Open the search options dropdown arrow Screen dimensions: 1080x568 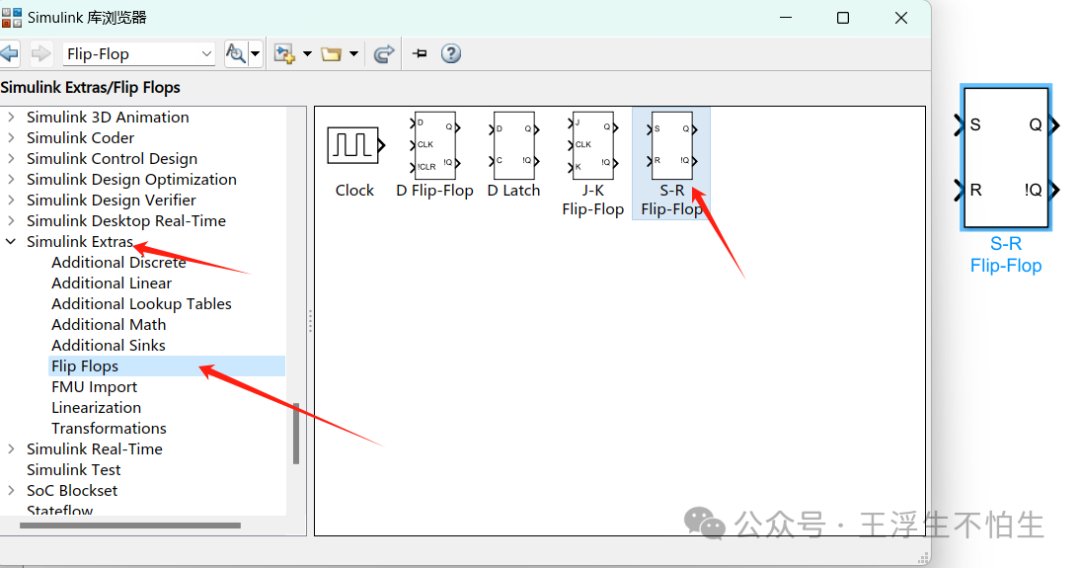pyautogui.click(x=256, y=54)
